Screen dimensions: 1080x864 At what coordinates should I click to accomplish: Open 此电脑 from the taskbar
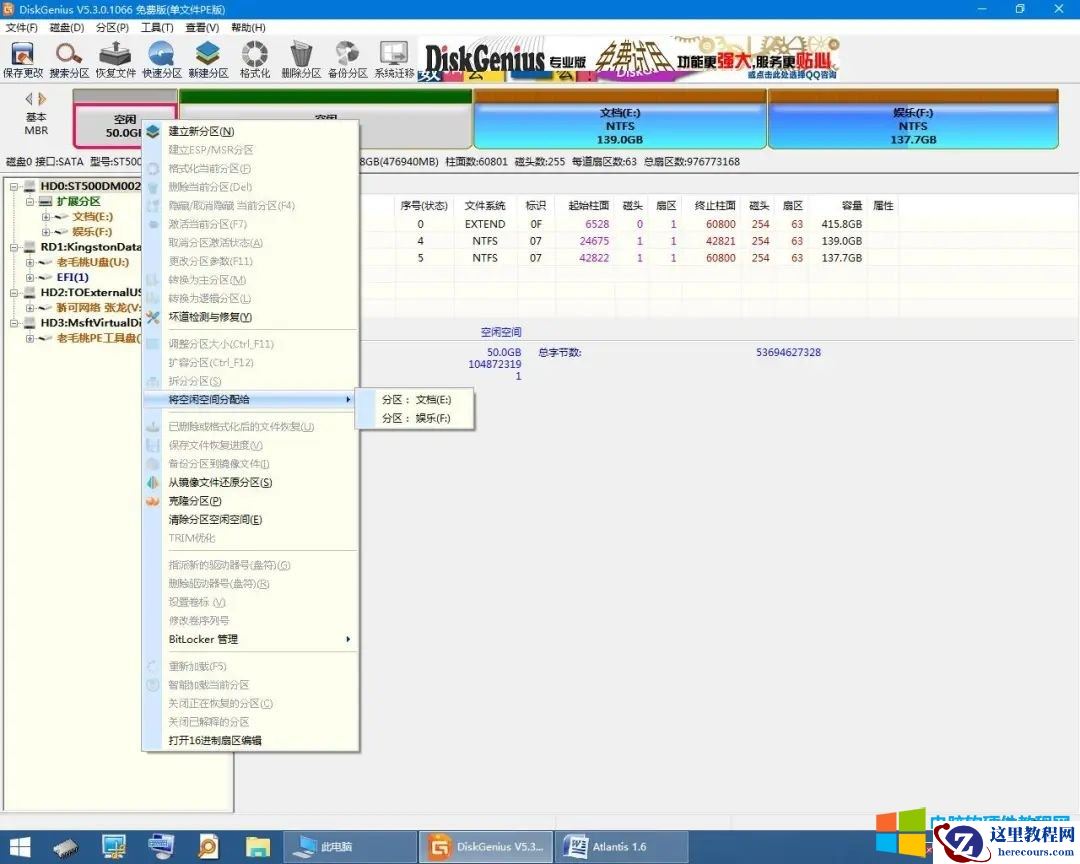348,847
